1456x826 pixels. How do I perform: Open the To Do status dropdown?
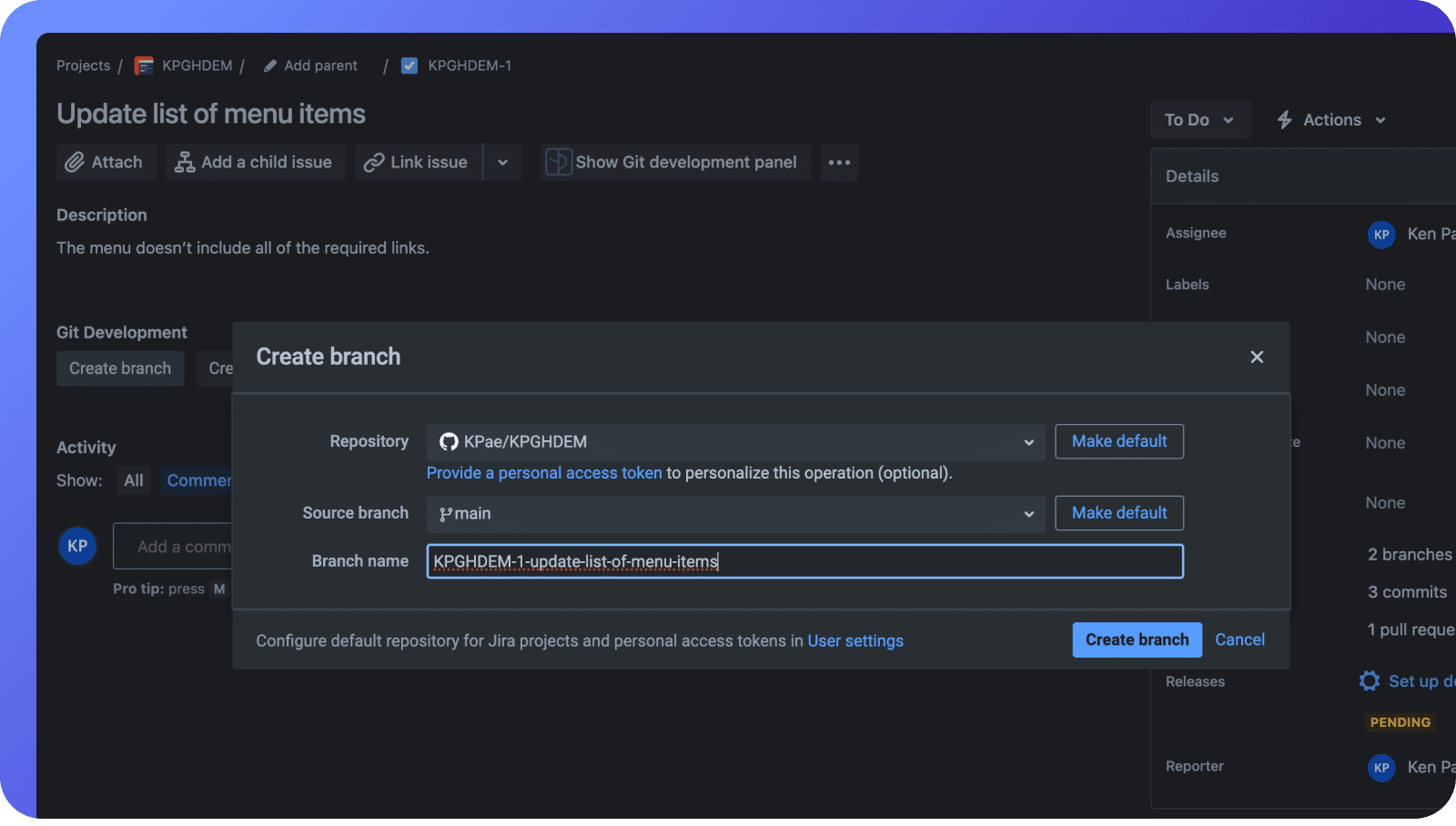point(1199,119)
